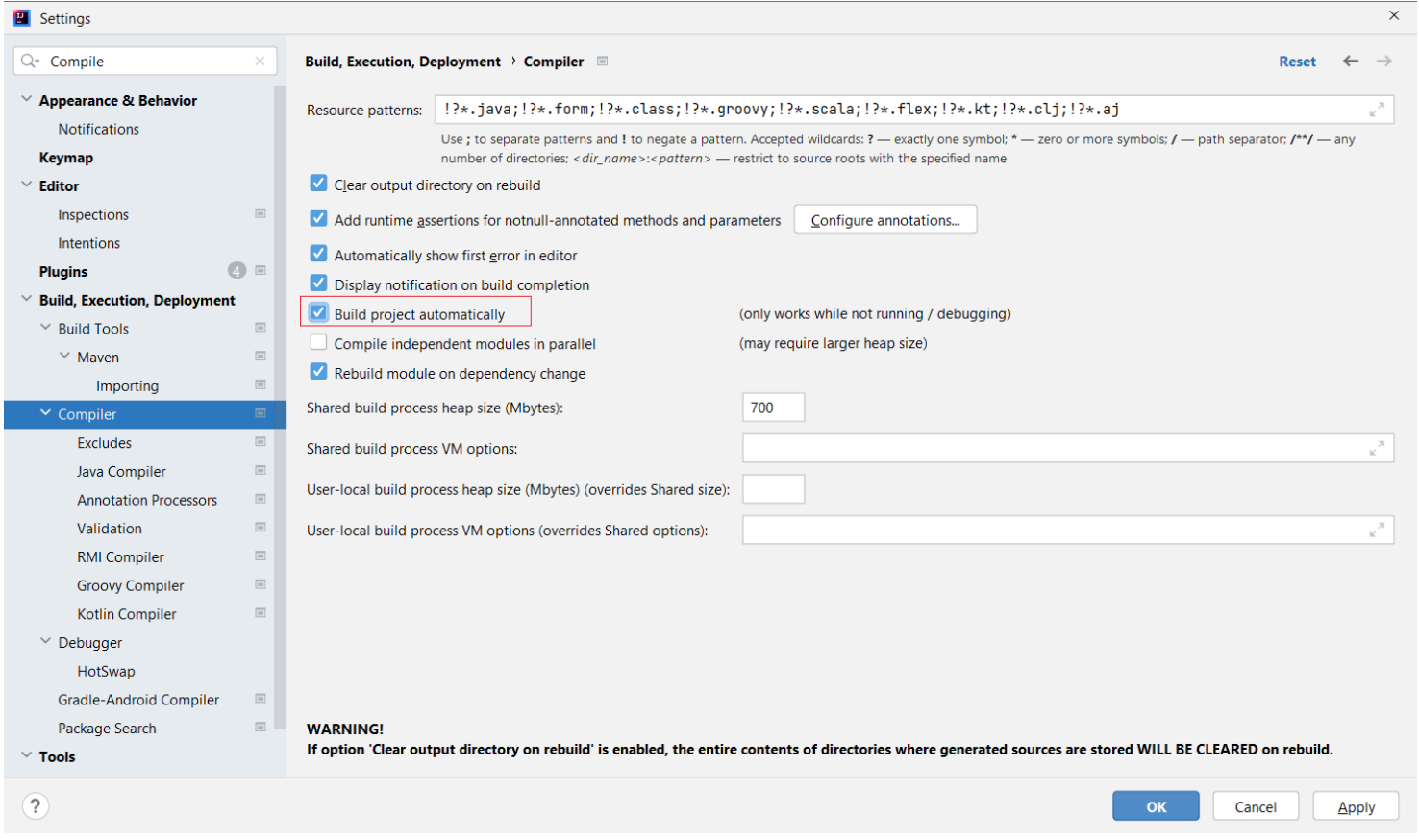Image resolution: width=1419 pixels, height=840 pixels.
Task: Clear the search field with the X icon
Action: [260, 61]
